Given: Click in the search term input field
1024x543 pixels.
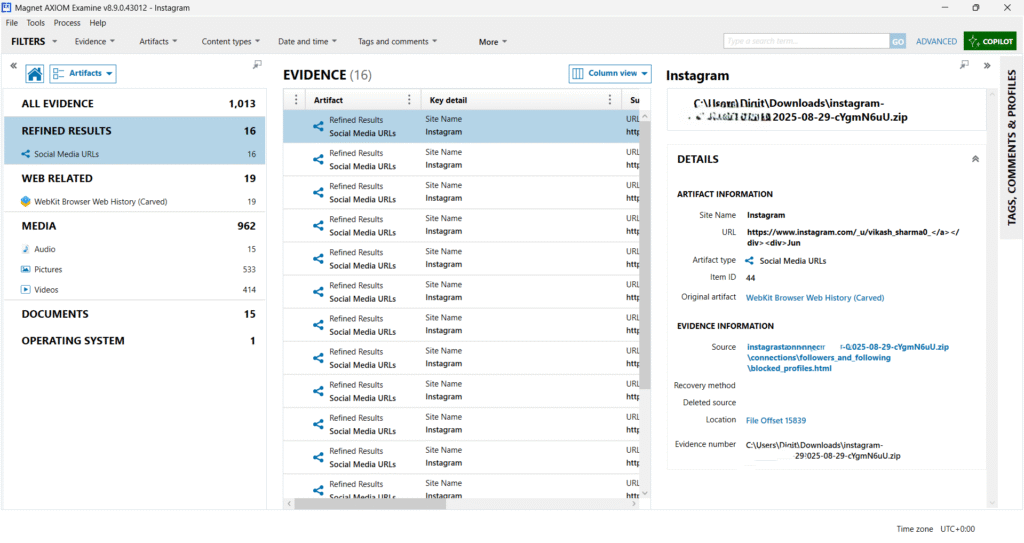Looking at the screenshot, I should [x=806, y=41].
